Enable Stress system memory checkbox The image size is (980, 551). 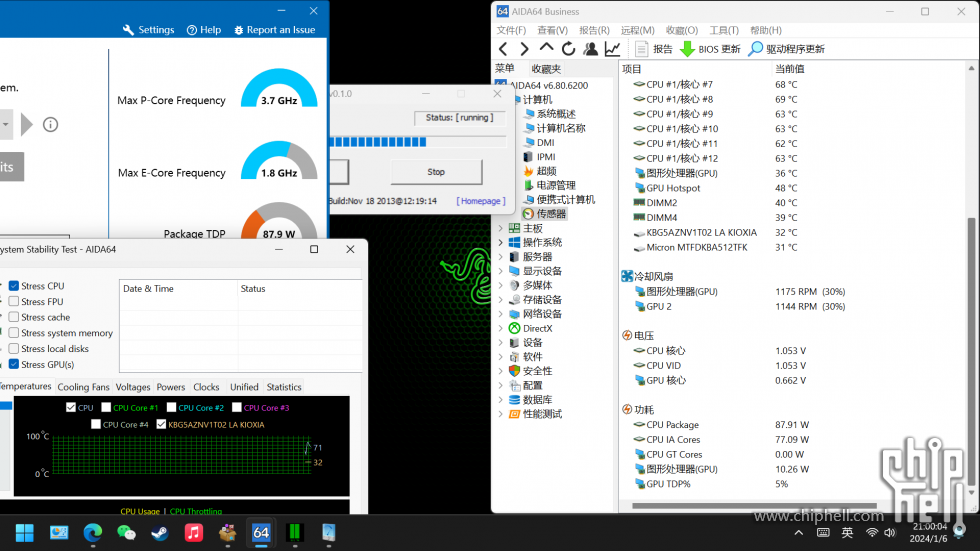[x=14, y=333]
